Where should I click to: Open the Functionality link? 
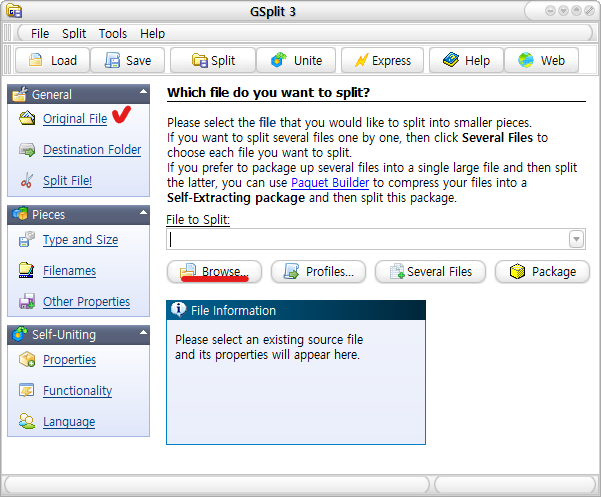[x=77, y=391]
